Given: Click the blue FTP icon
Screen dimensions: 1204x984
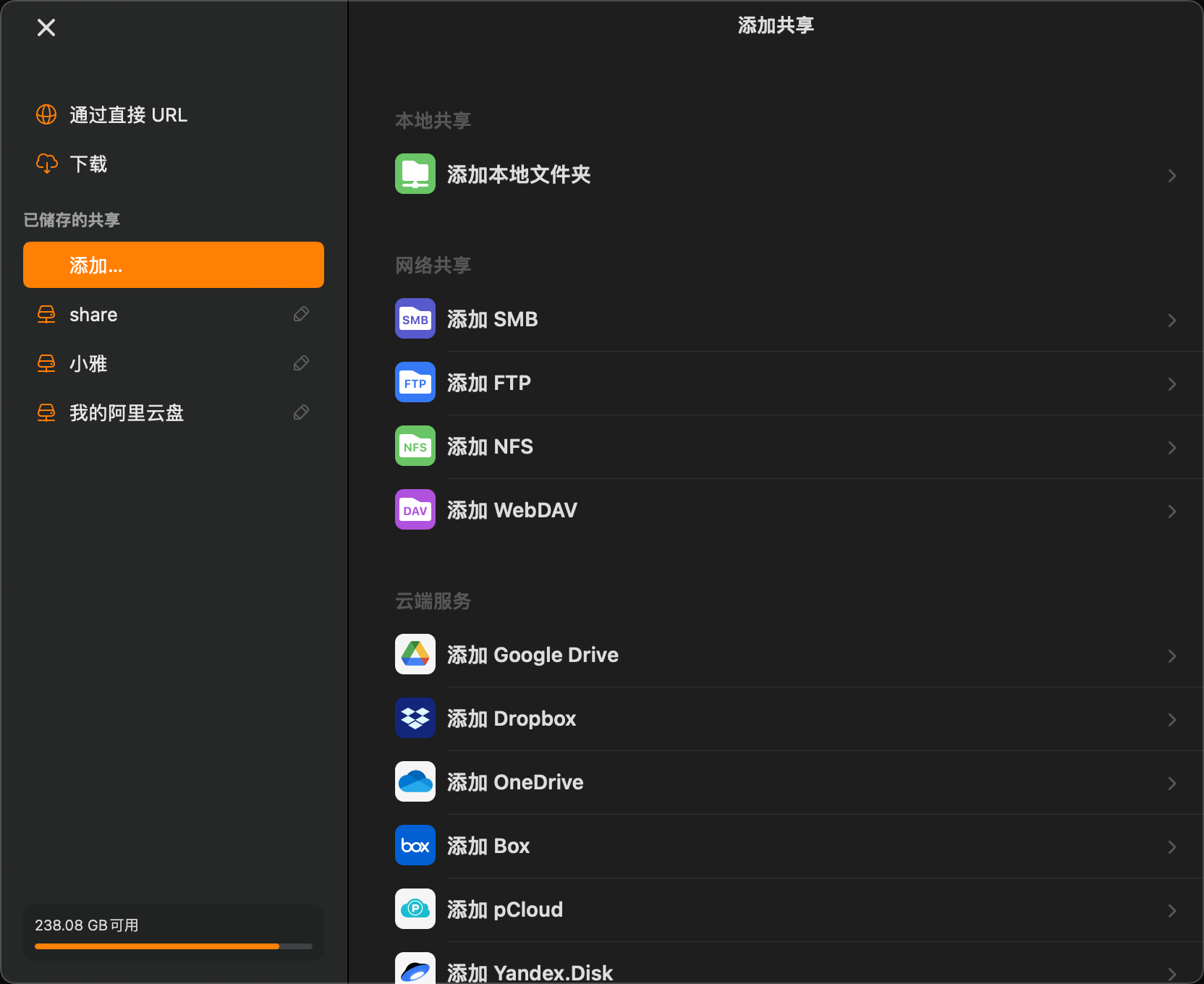Looking at the screenshot, I should (415, 382).
